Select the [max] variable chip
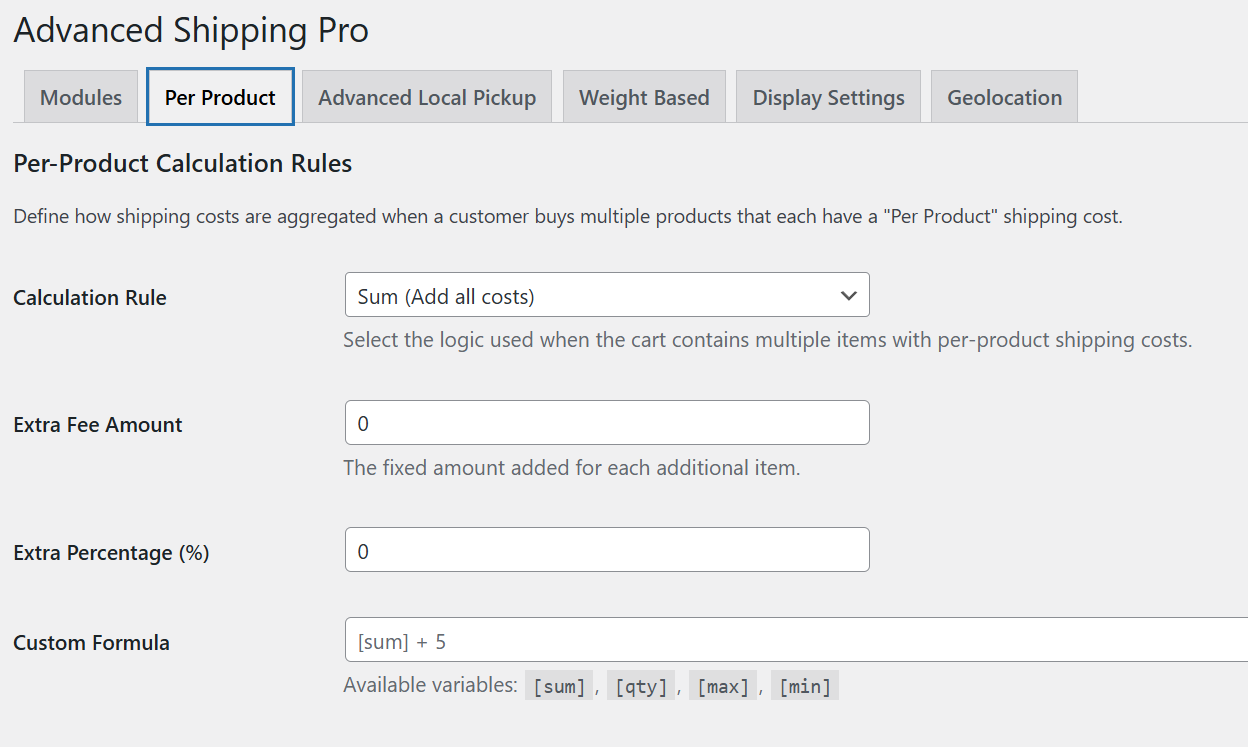1248x747 pixels. (723, 685)
